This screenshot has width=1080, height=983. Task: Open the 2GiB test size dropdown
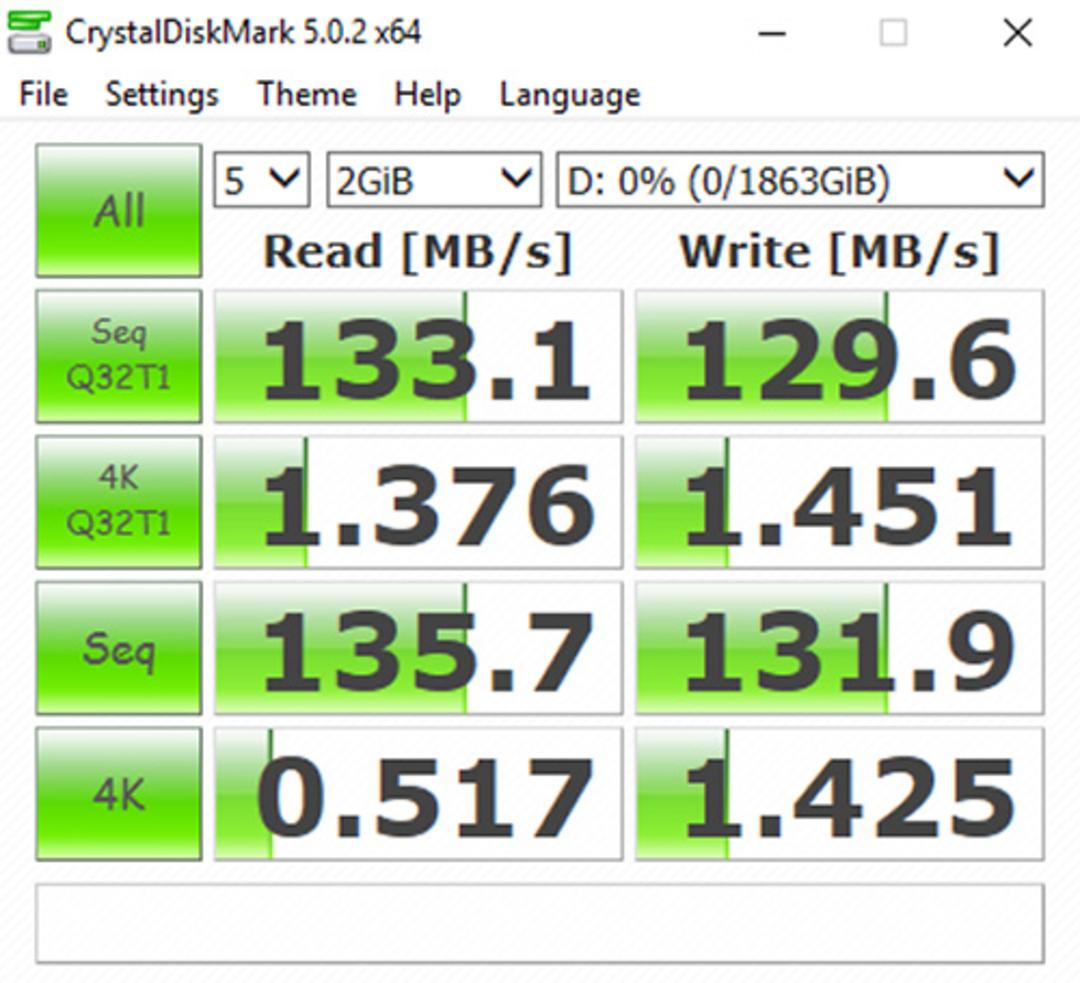click(434, 180)
